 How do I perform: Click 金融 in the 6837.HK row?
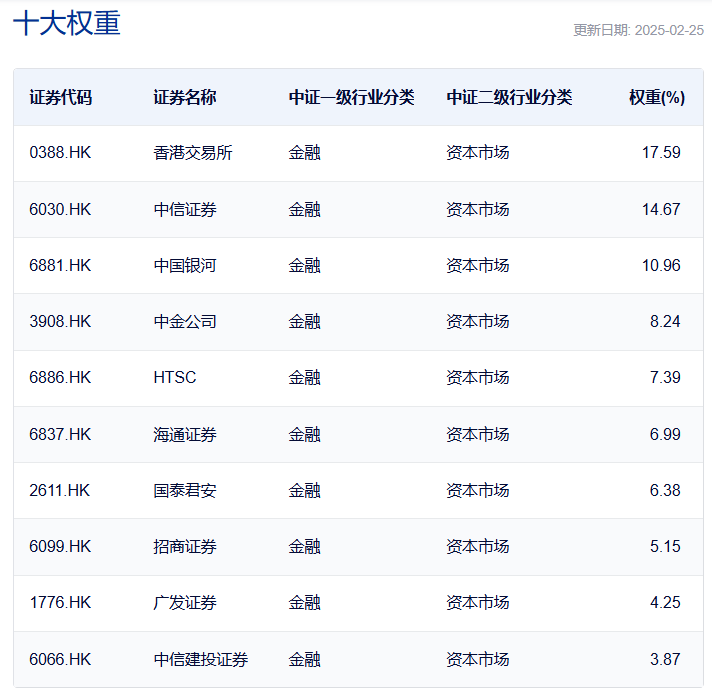pyautogui.click(x=305, y=435)
